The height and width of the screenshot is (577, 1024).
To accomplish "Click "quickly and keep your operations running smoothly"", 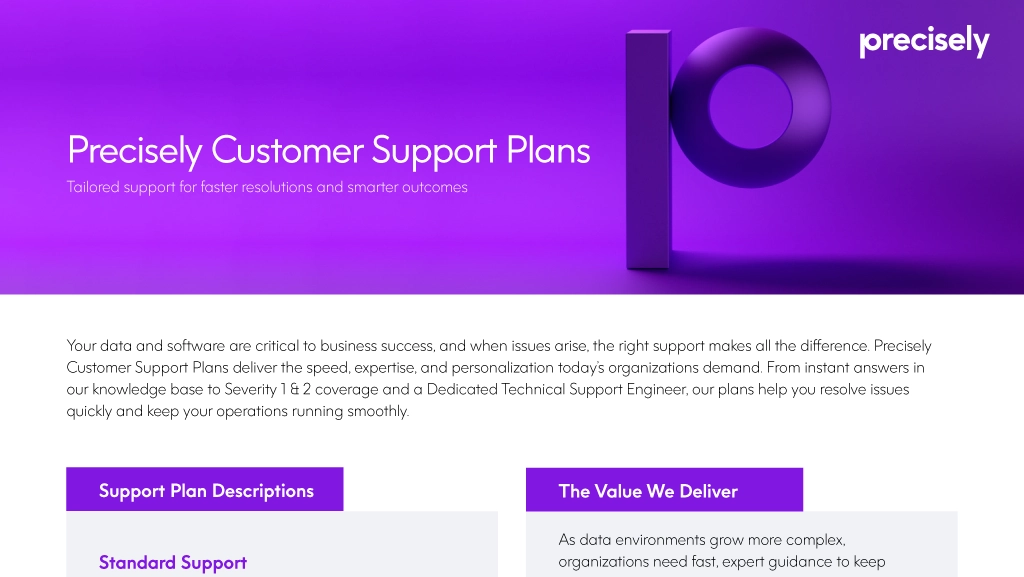I will click(238, 411).
